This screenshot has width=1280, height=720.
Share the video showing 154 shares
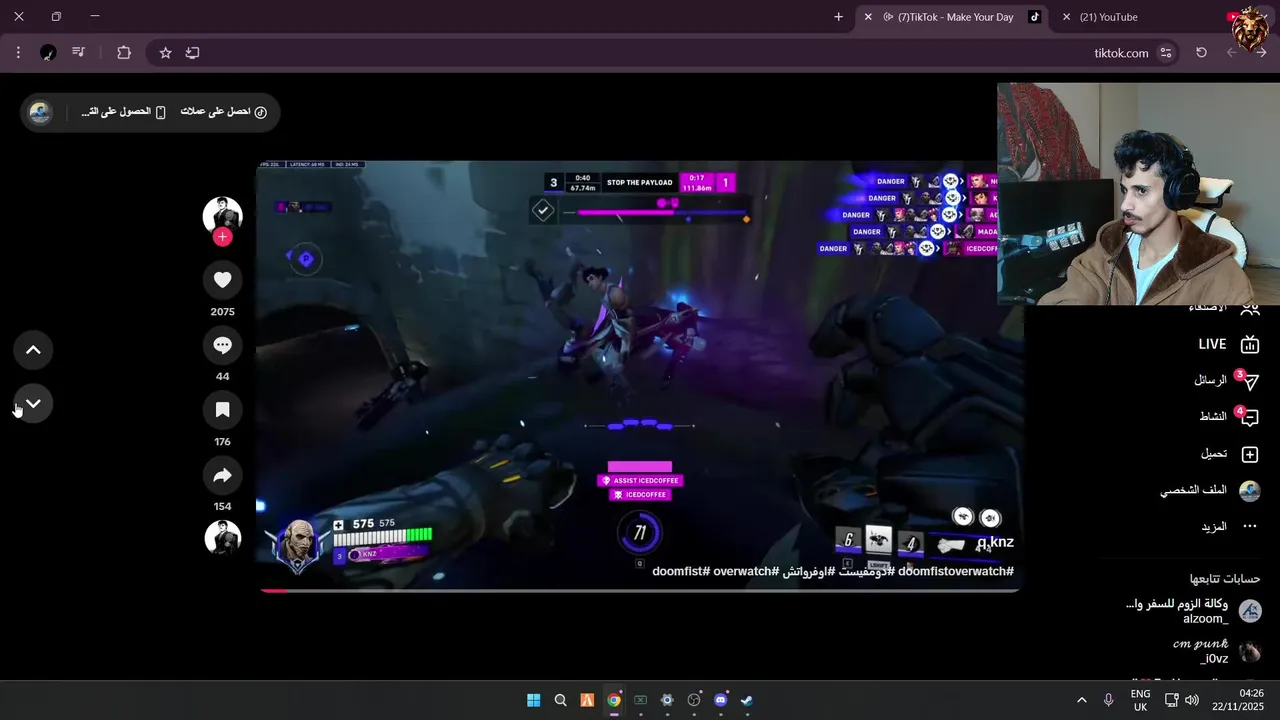tap(222, 475)
